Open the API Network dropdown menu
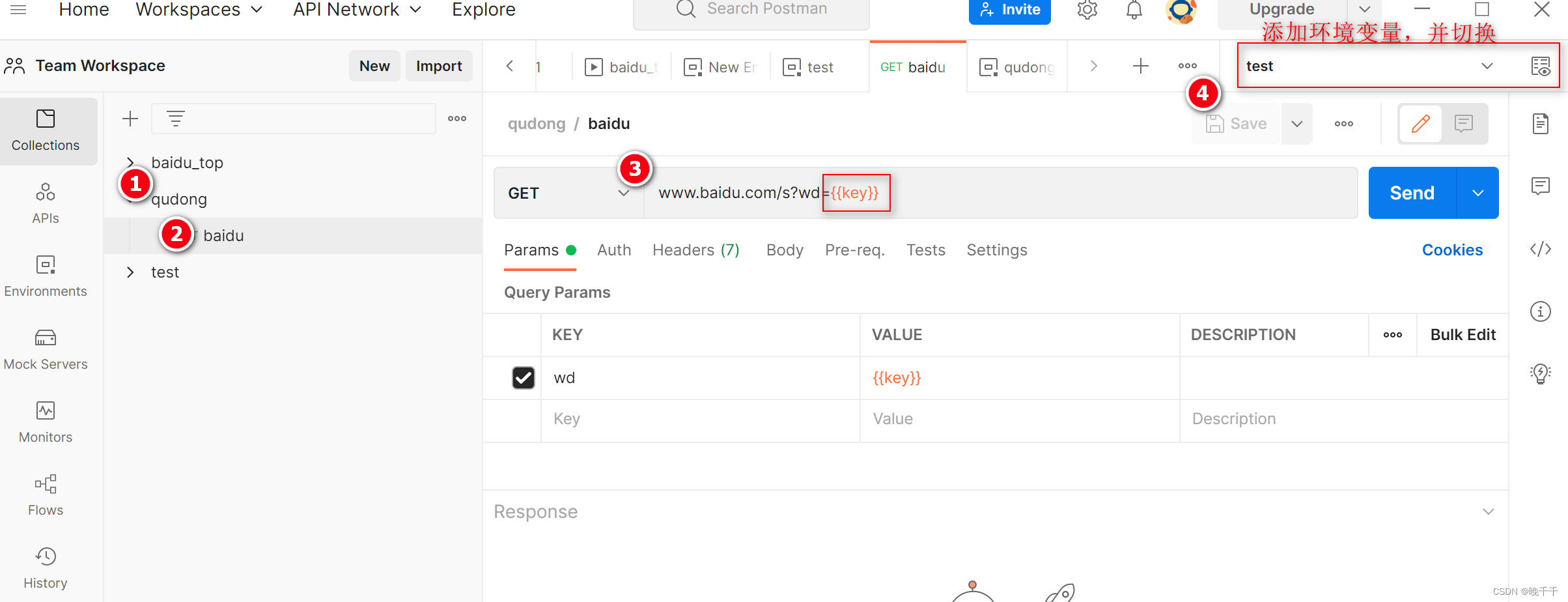Screen dimensions: 1568x602 pos(357,10)
